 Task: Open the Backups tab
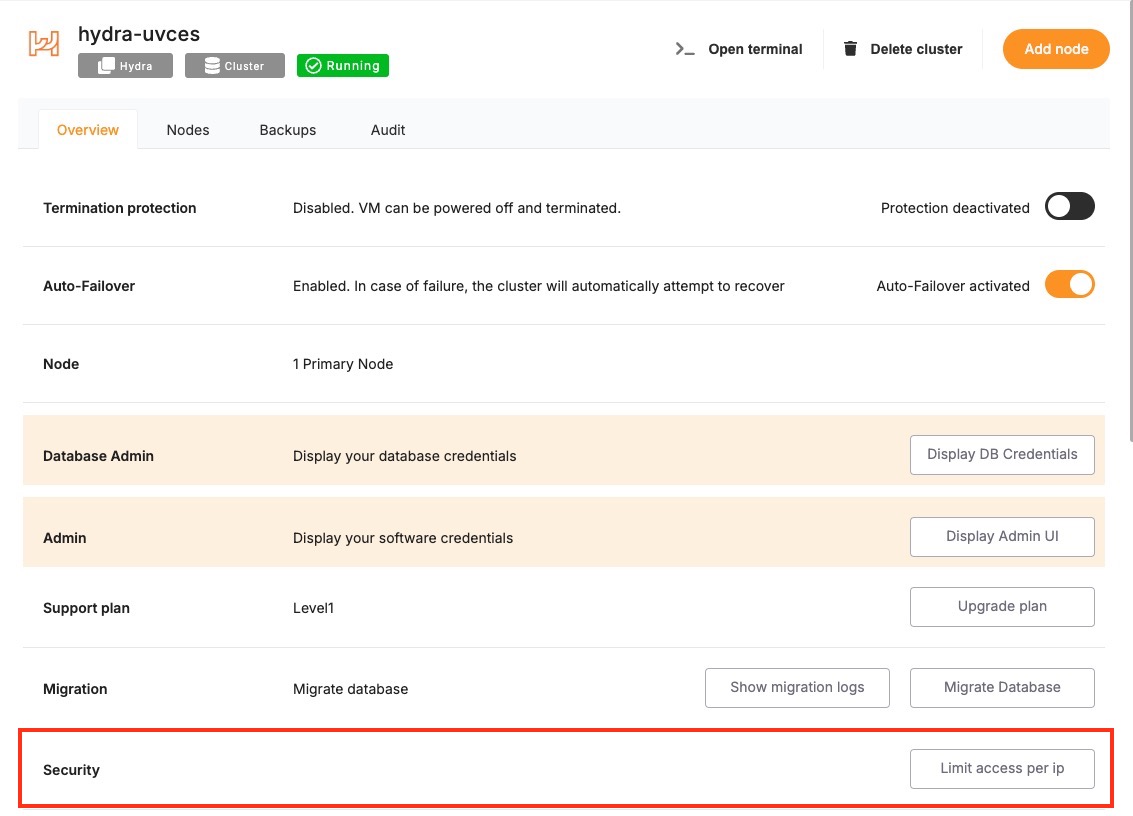point(288,130)
